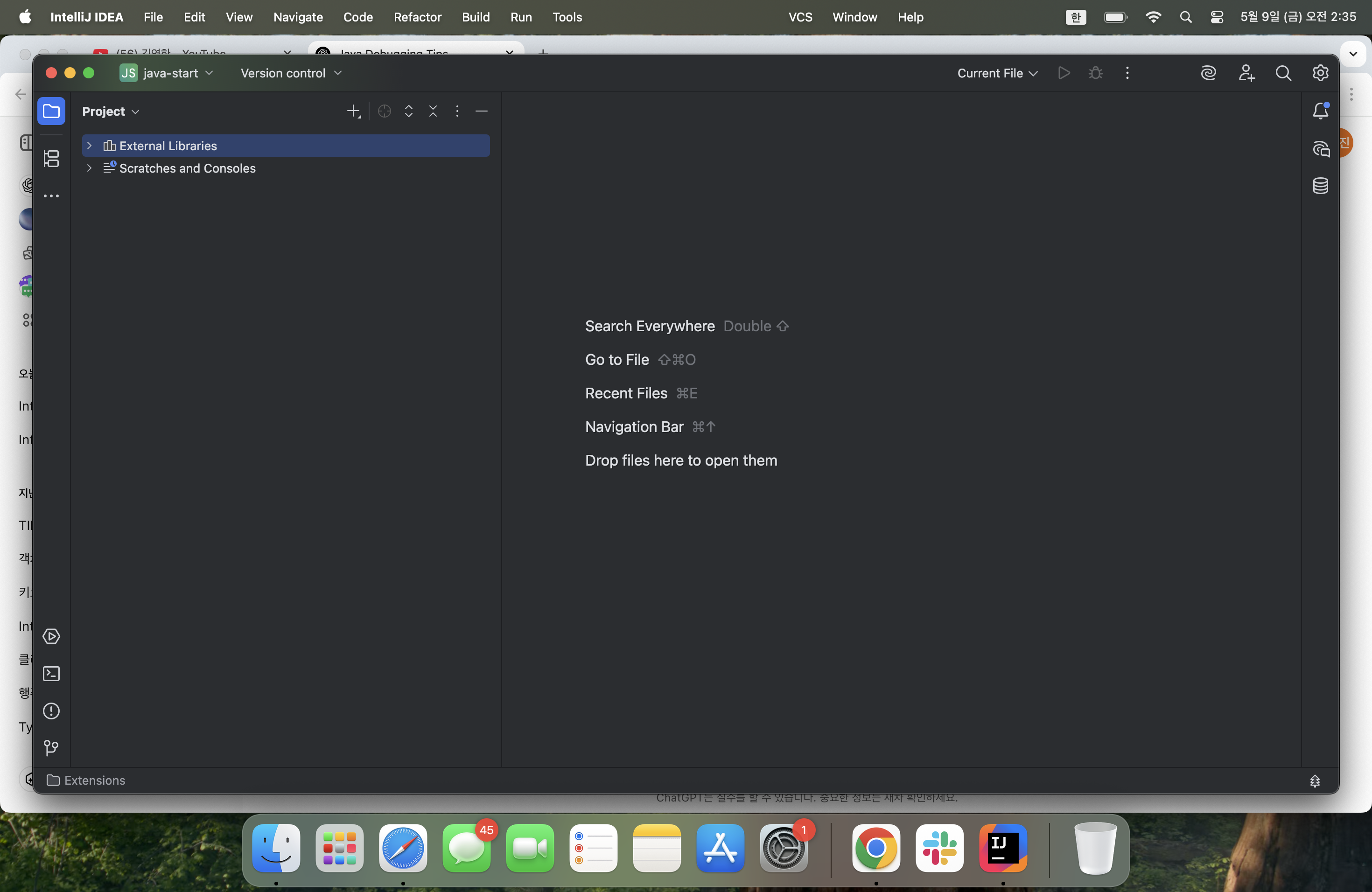Screen dimensions: 1372x892
Task: Open Project panel options kebab menu
Action: pos(457,111)
